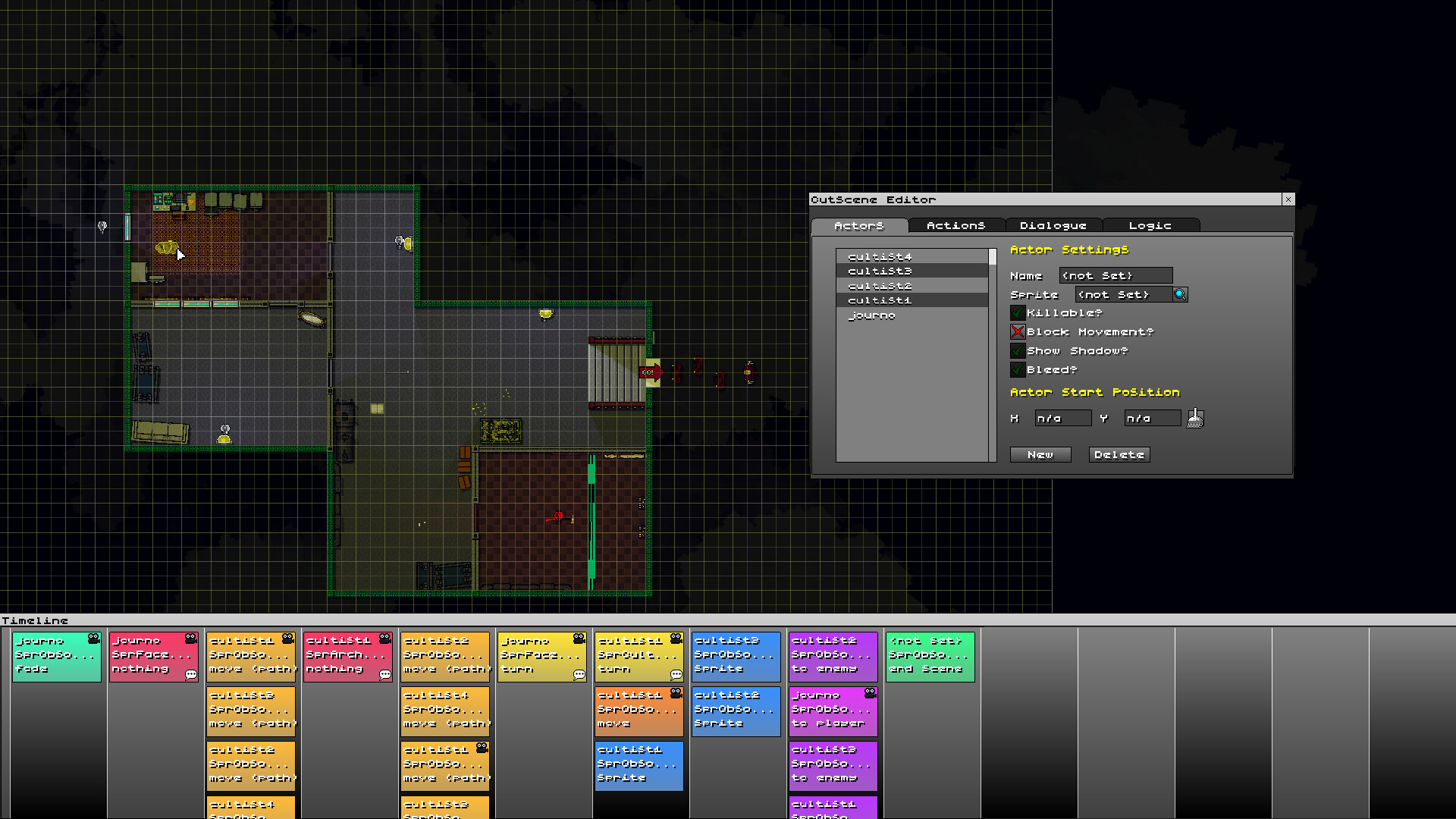This screenshot has height=819, width=1456.
Task: Click the clear start position broom icon
Action: click(x=1195, y=419)
